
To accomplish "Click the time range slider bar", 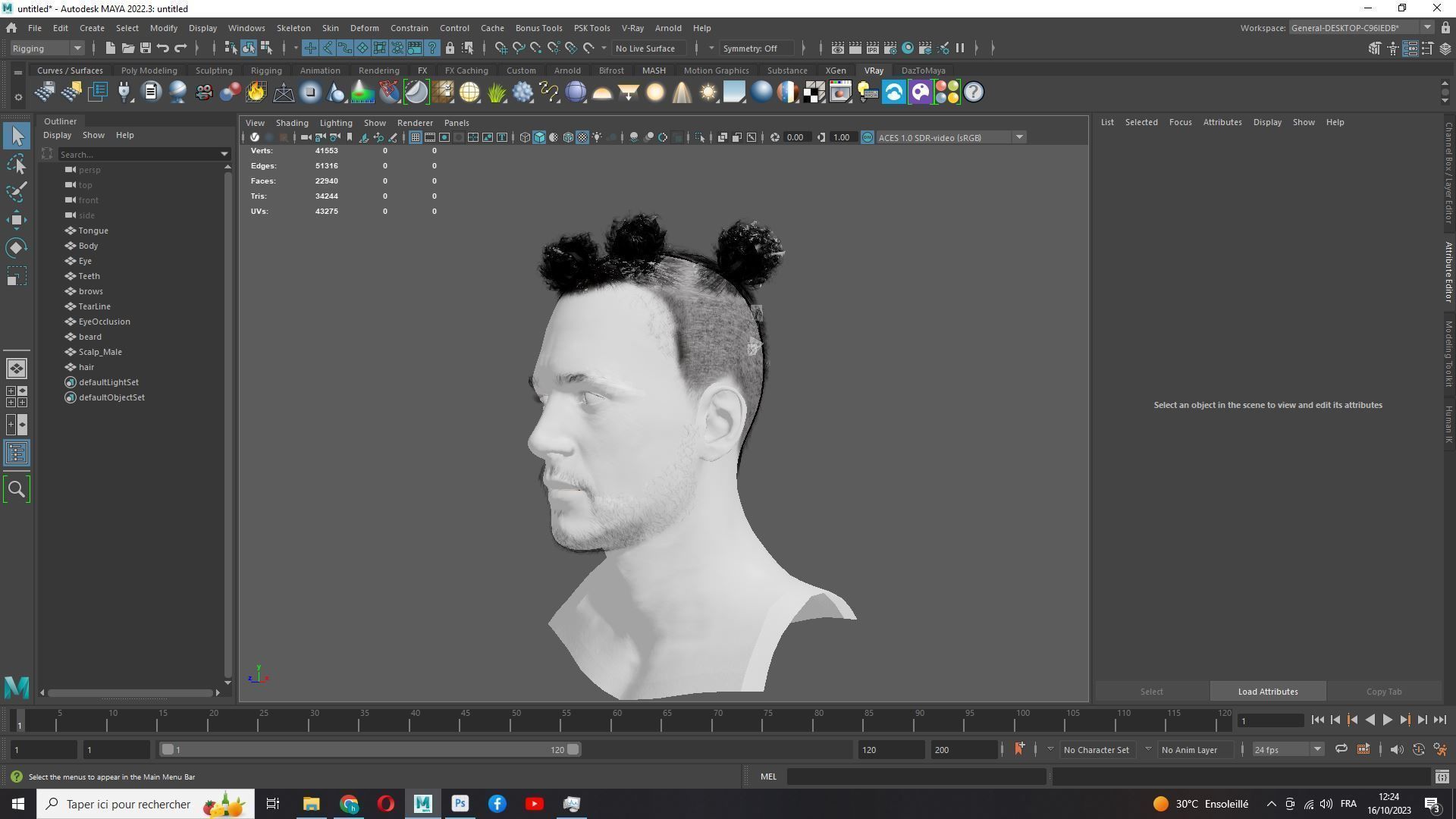I will (370, 750).
